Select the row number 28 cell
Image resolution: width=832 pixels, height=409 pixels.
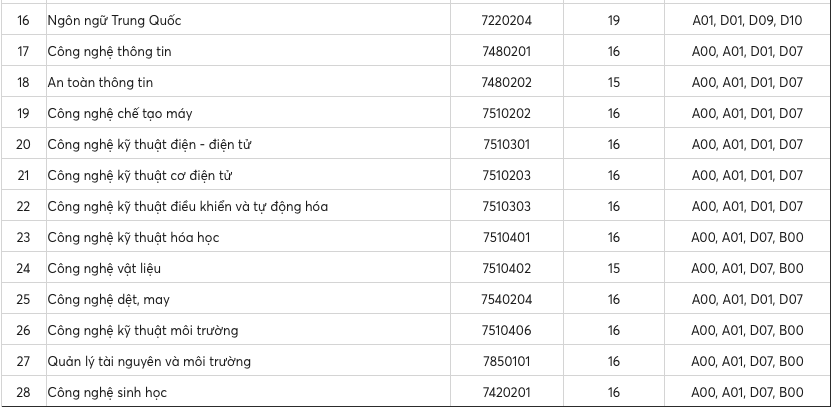pyautogui.click(x=23, y=392)
